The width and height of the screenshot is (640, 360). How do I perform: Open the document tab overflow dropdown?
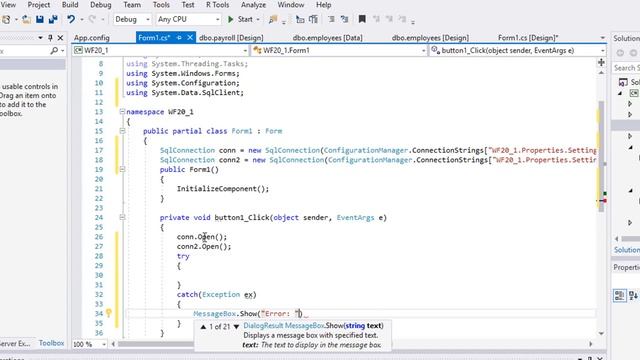[x=602, y=38]
